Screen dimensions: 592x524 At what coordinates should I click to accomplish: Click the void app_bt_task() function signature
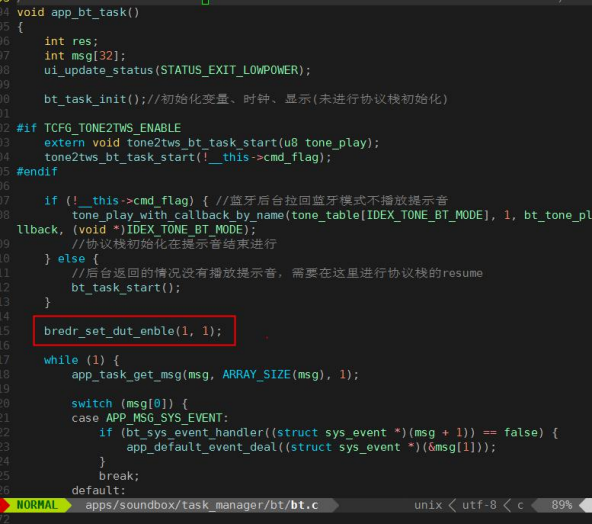coord(78,12)
